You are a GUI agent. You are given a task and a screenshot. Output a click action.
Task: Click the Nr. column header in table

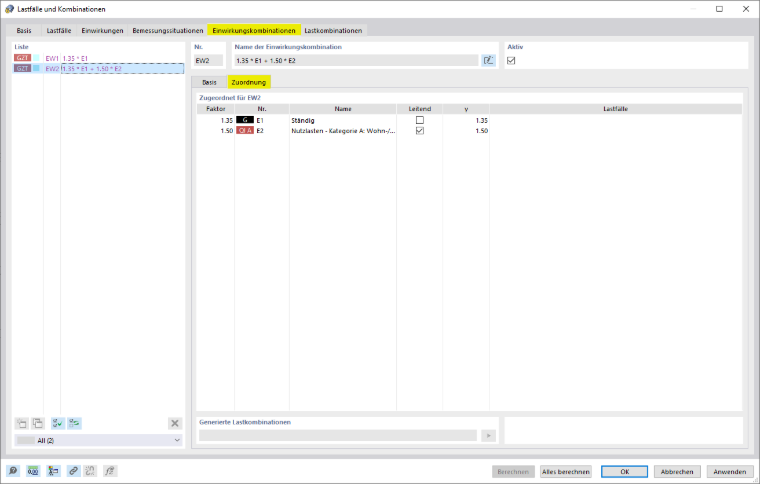(x=262, y=109)
